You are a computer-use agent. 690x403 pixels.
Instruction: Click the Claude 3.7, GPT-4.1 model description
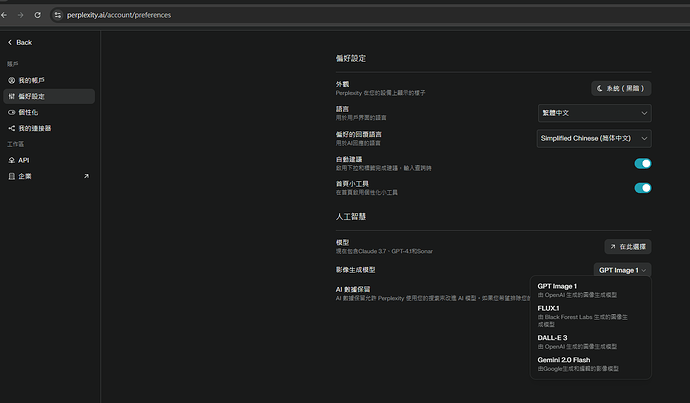384,251
